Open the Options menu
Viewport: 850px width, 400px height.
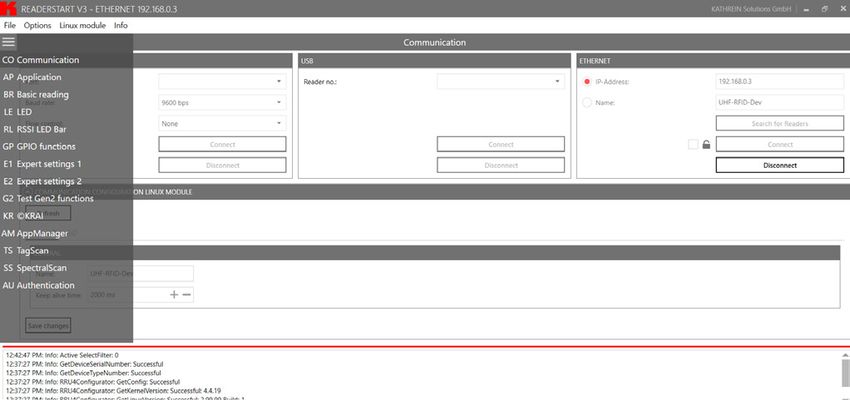(x=37, y=25)
